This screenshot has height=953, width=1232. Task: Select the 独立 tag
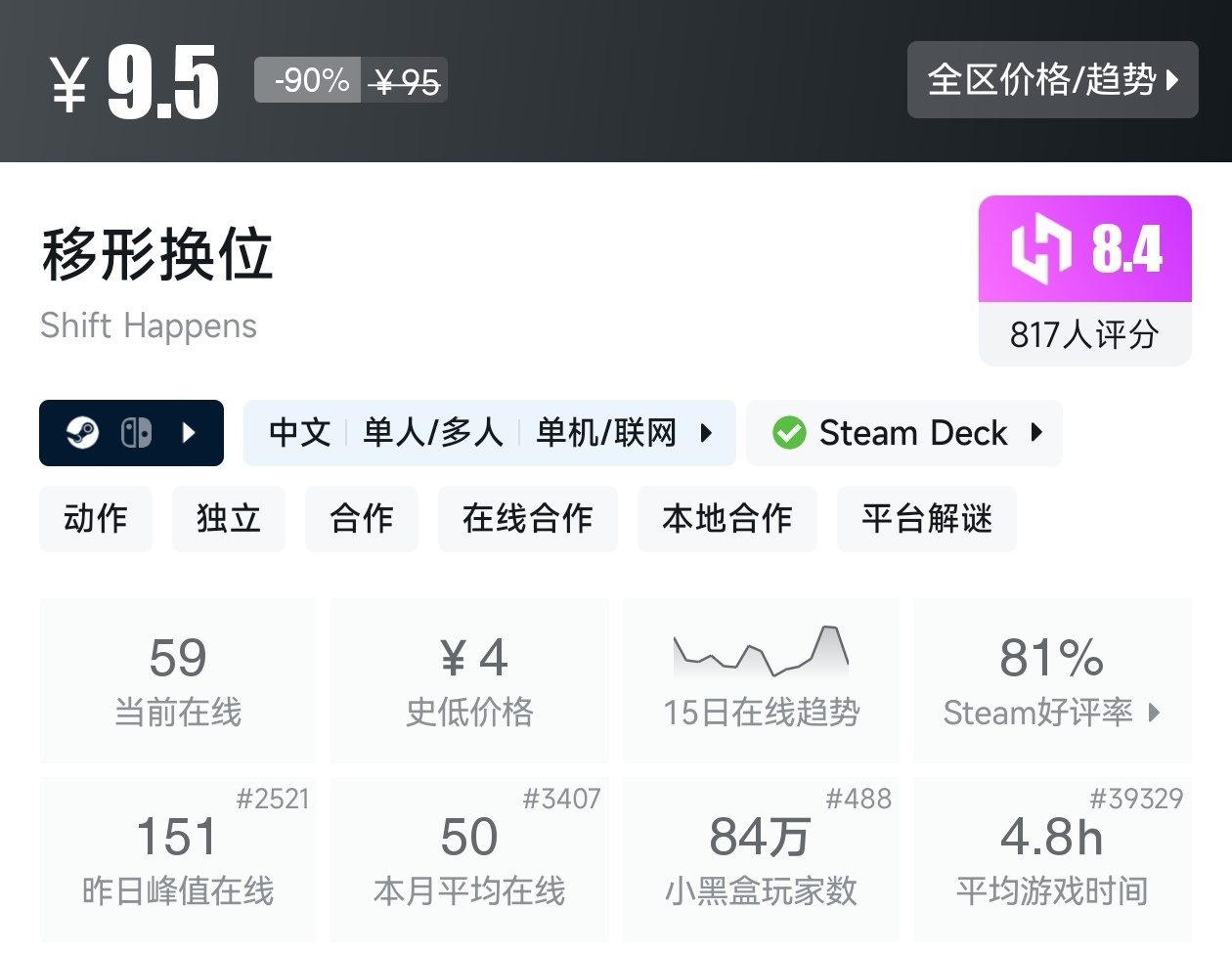(x=229, y=518)
